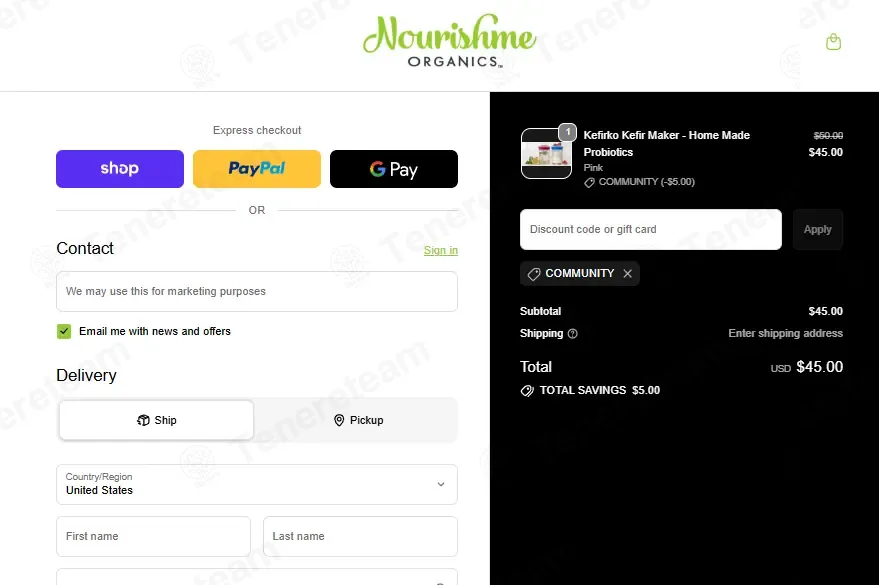Click the contact email input field

coord(257,291)
